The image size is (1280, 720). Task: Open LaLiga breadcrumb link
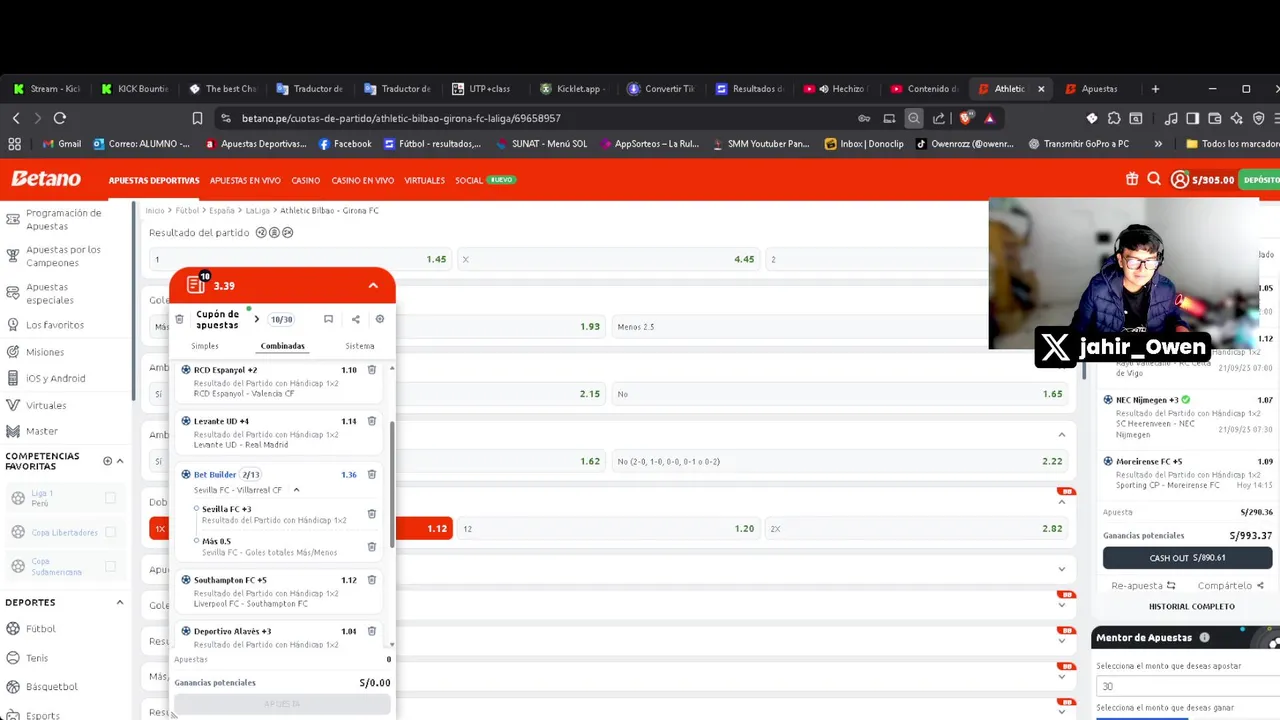258,211
